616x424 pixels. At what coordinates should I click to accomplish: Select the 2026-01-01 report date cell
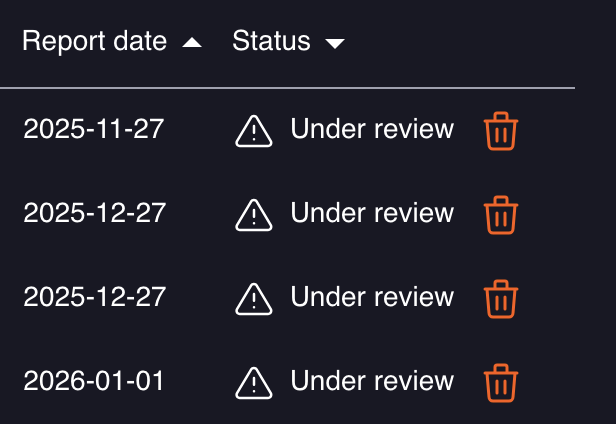[94, 381]
